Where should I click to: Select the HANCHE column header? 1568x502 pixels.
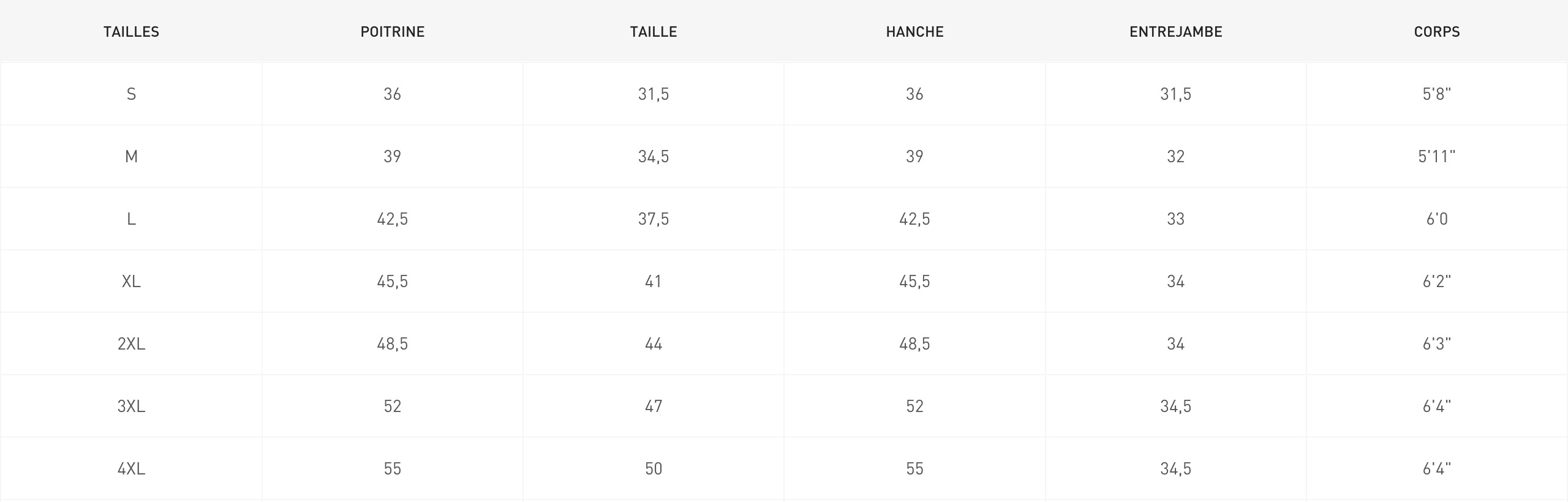(x=914, y=32)
